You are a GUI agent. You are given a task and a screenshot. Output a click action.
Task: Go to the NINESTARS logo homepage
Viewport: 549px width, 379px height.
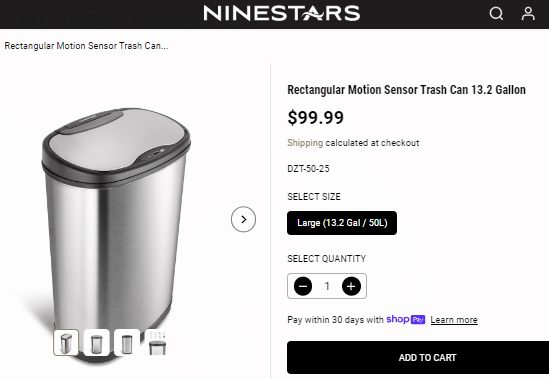point(282,13)
